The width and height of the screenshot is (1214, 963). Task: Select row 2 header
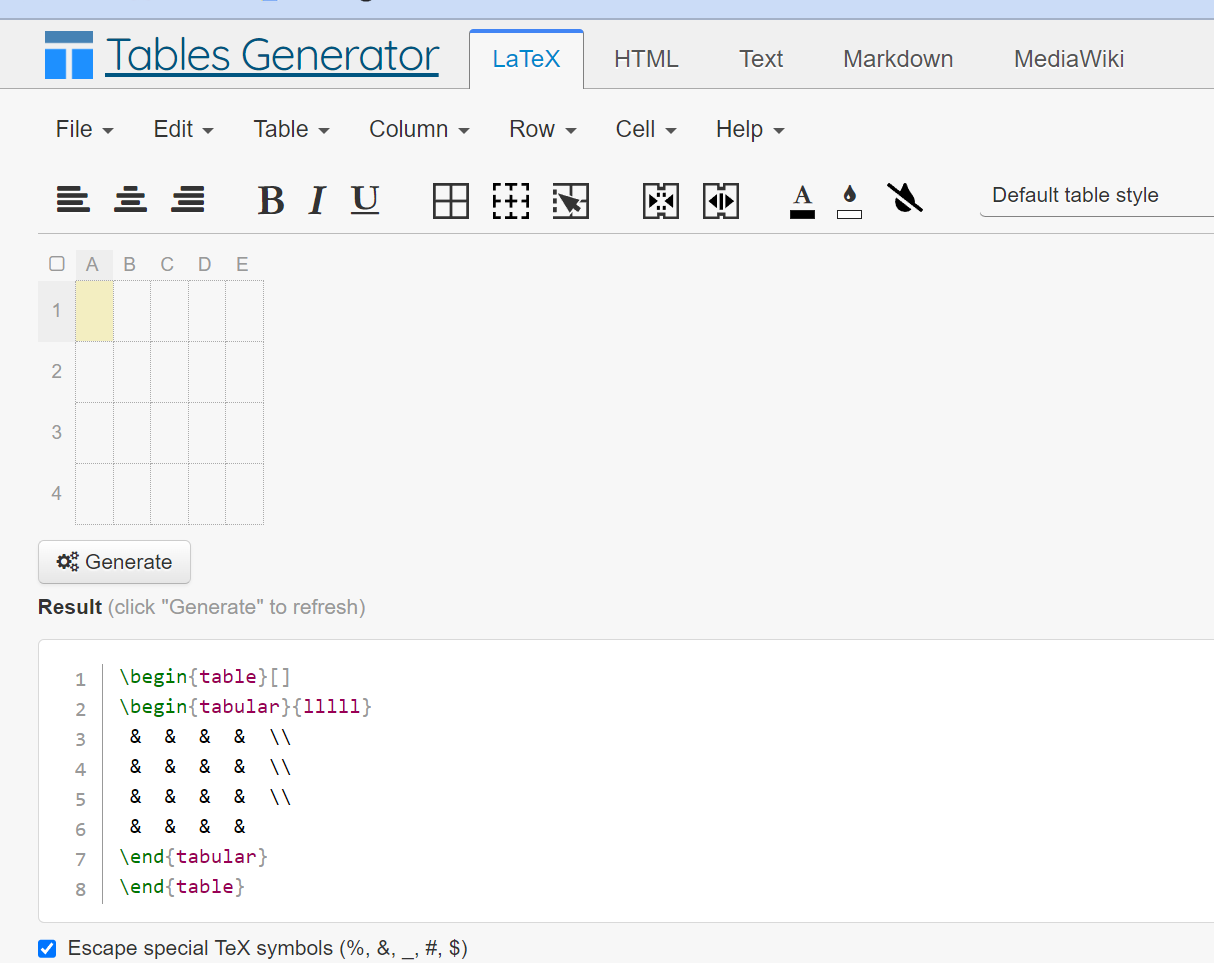tap(57, 372)
